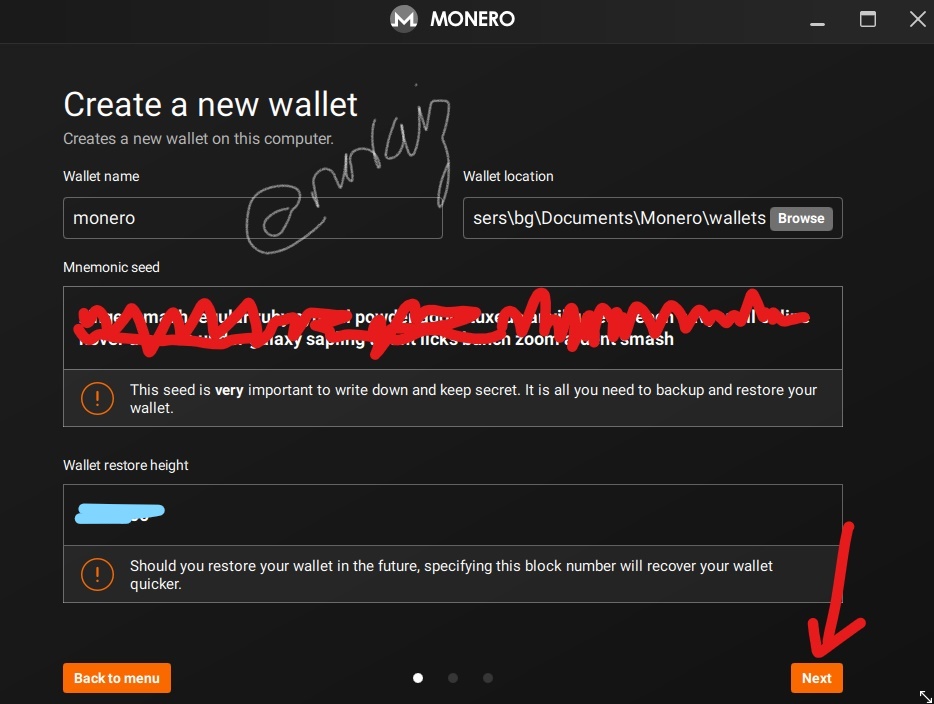Click the Wallet restore height field
Viewport: 934px width, 704px height.
(x=453, y=515)
